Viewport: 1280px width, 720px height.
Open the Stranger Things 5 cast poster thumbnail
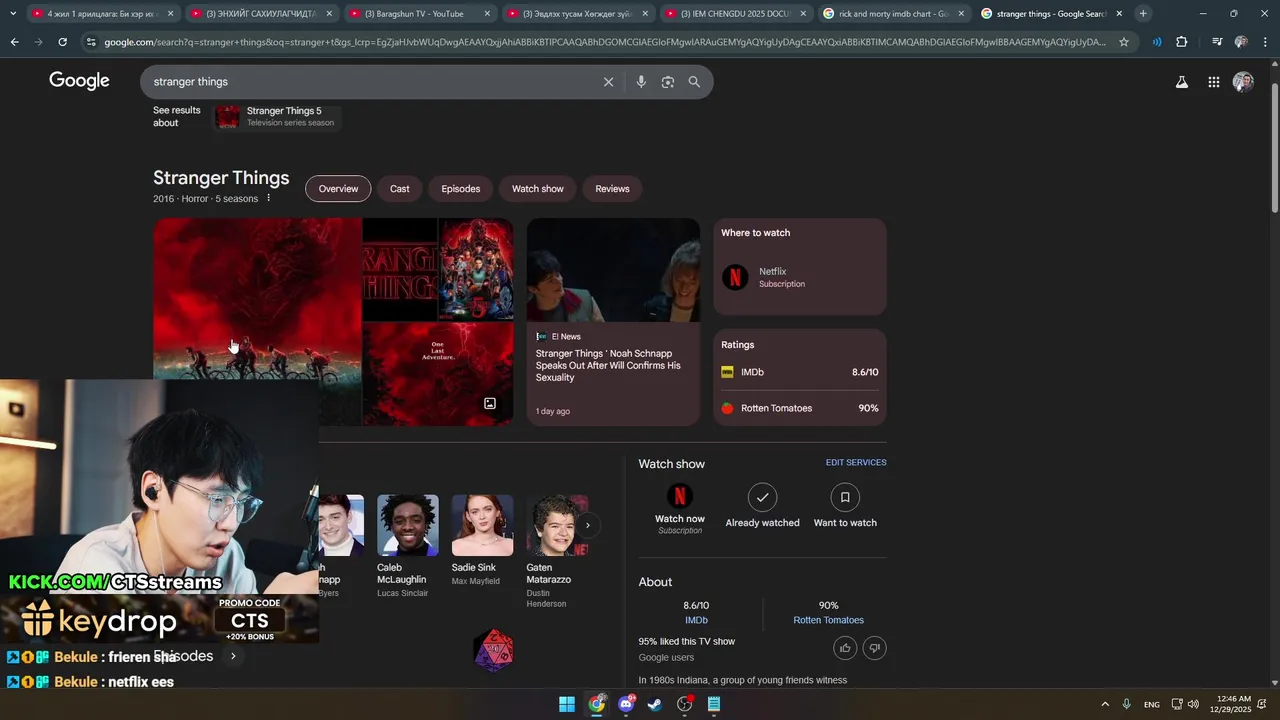click(x=476, y=269)
